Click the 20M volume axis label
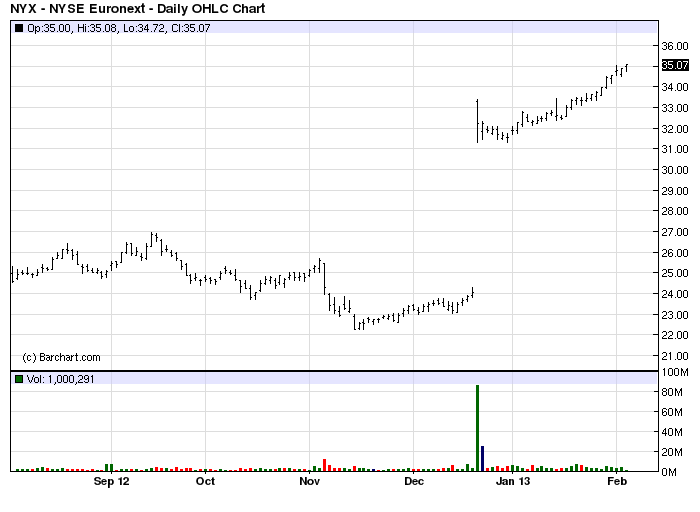700x512 pixels. tap(672, 452)
